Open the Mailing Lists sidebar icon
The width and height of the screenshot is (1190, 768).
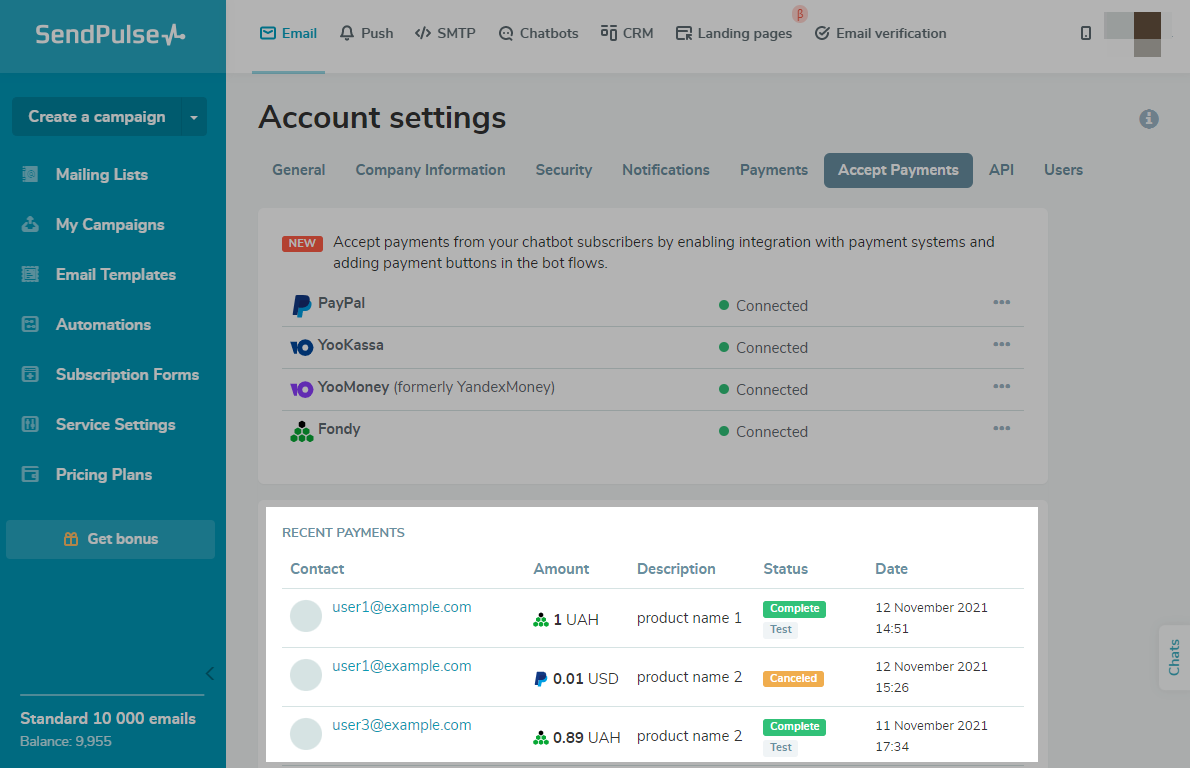click(x=30, y=174)
